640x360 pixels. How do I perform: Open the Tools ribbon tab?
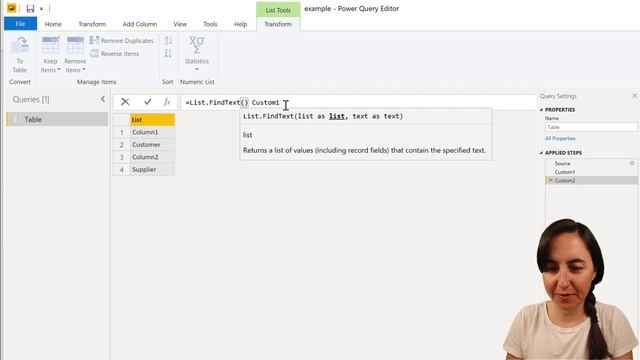click(210, 24)
